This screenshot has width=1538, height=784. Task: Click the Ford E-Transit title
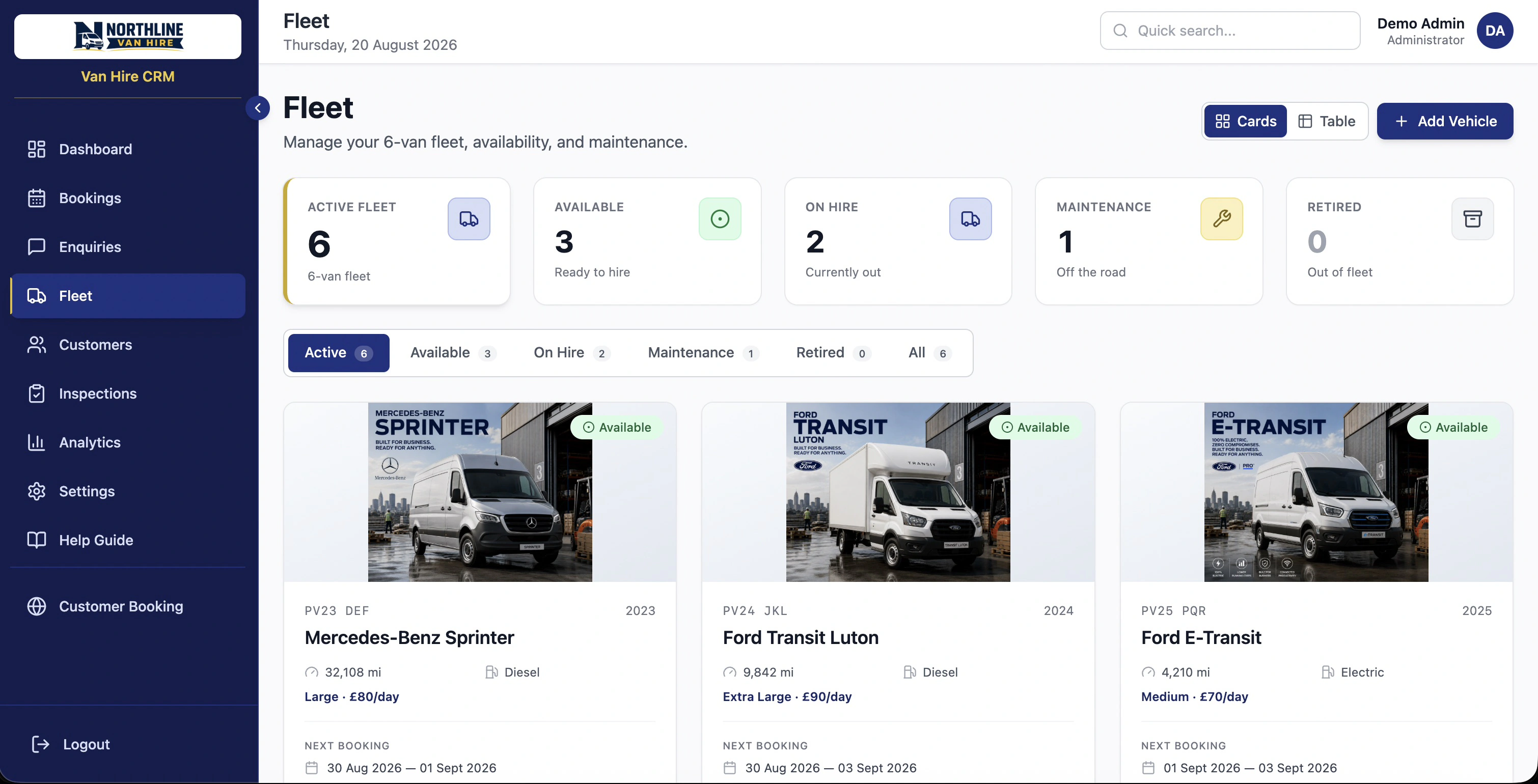[1201, 638]
